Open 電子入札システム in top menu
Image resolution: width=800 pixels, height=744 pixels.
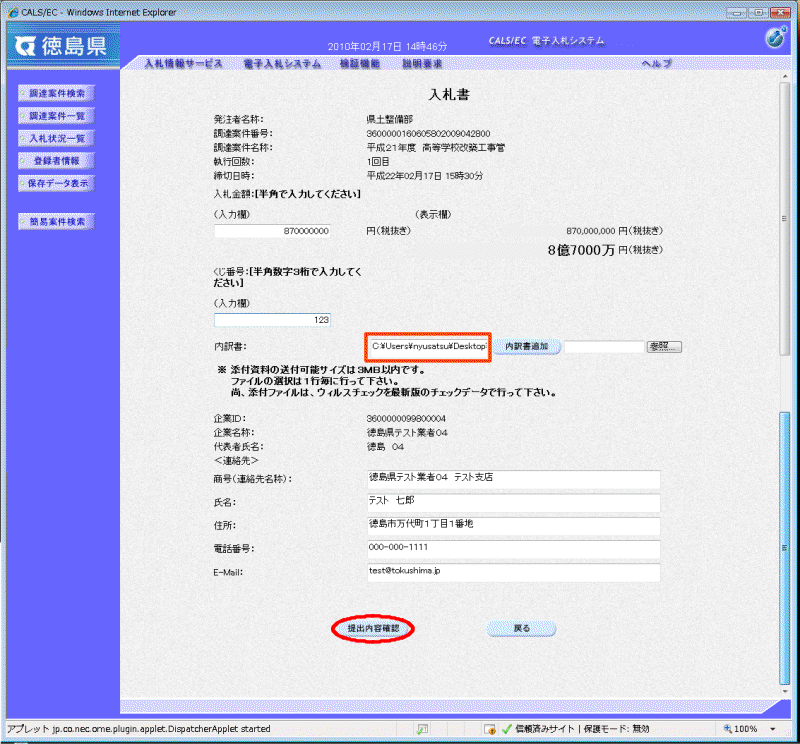281,64
